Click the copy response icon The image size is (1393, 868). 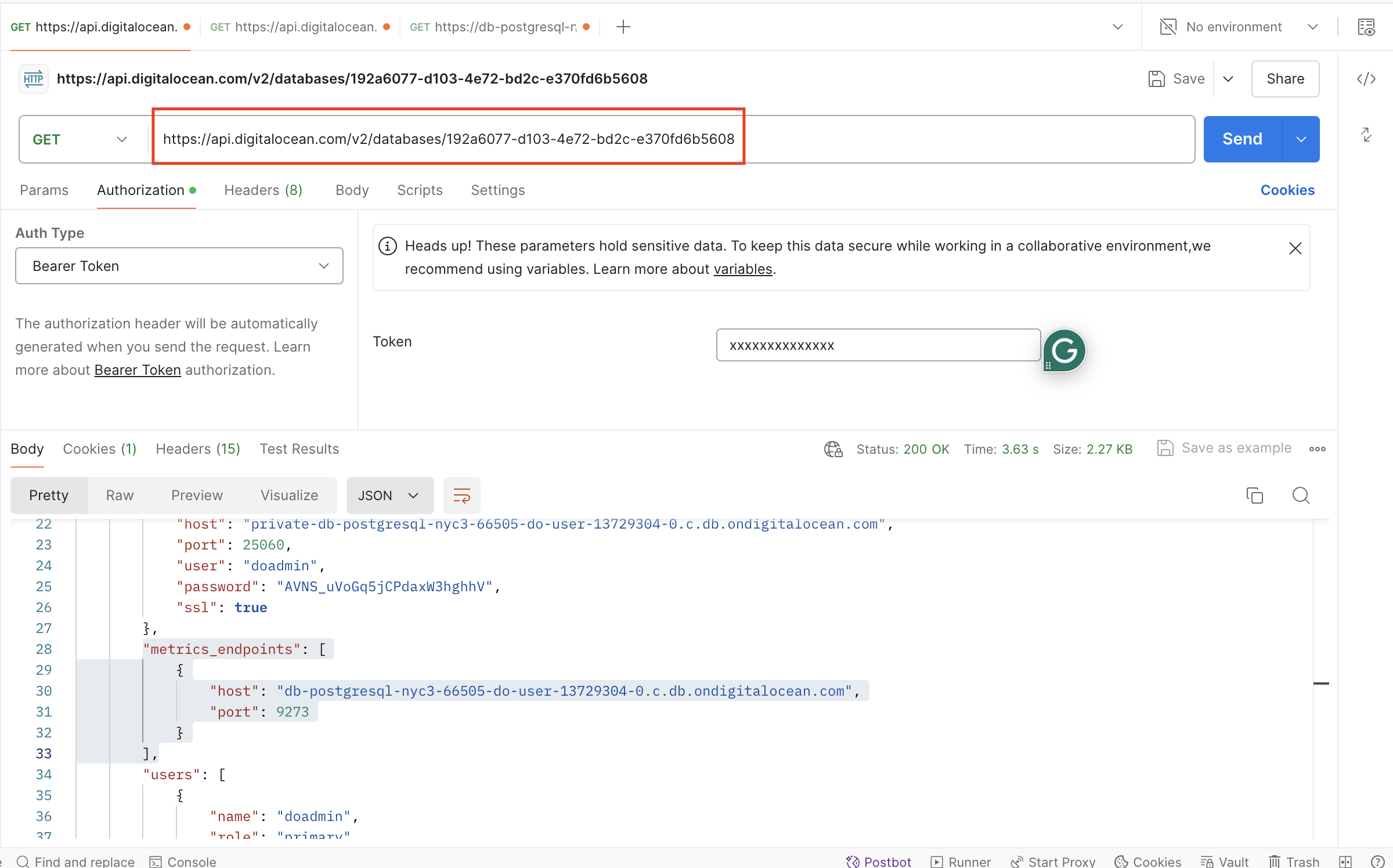(x=1254, y=496)
